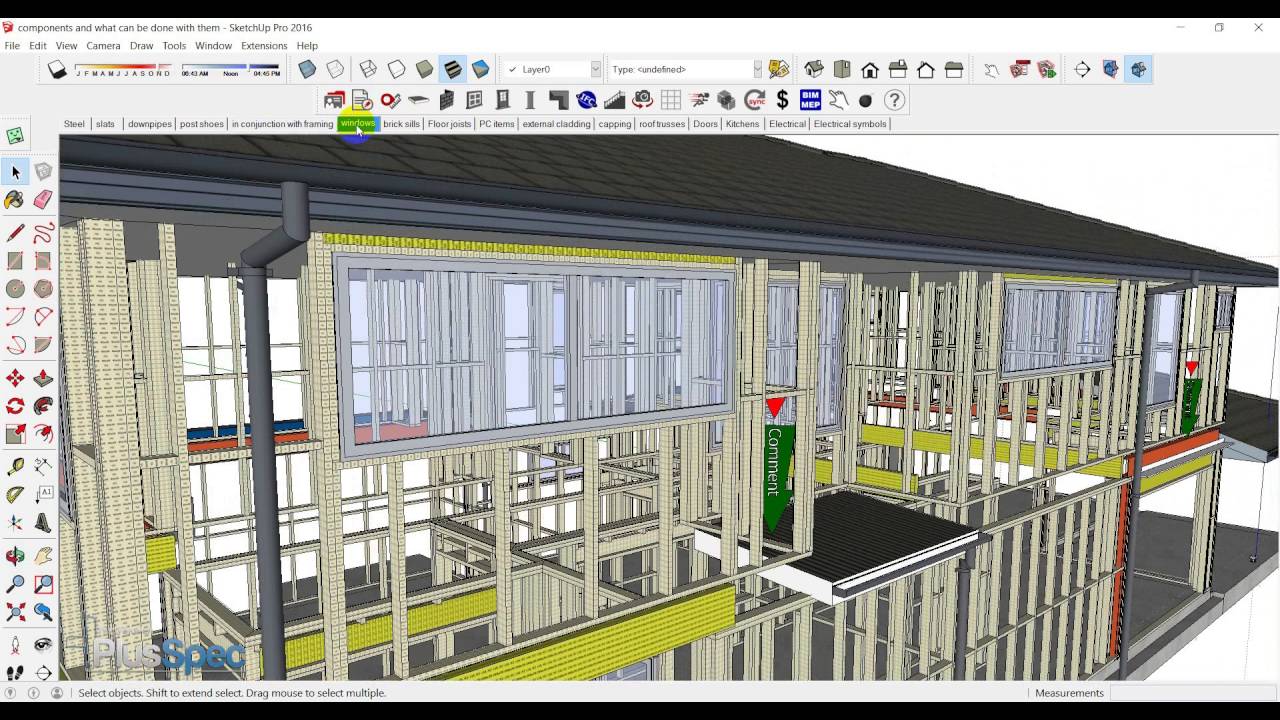Click the Zoom Extents tool
The image size is (1280, 720).
pyautogui.click(x=15, y=612)
